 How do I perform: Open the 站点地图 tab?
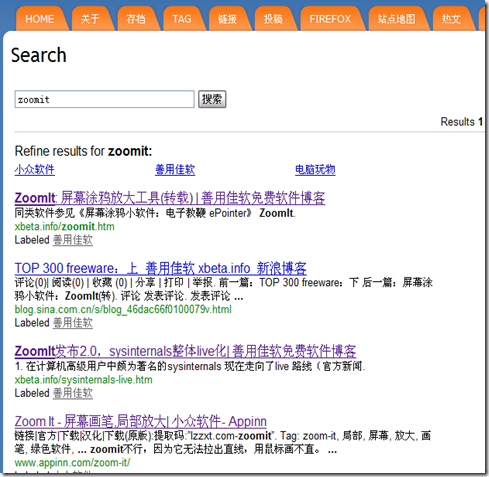pos(396,19)
